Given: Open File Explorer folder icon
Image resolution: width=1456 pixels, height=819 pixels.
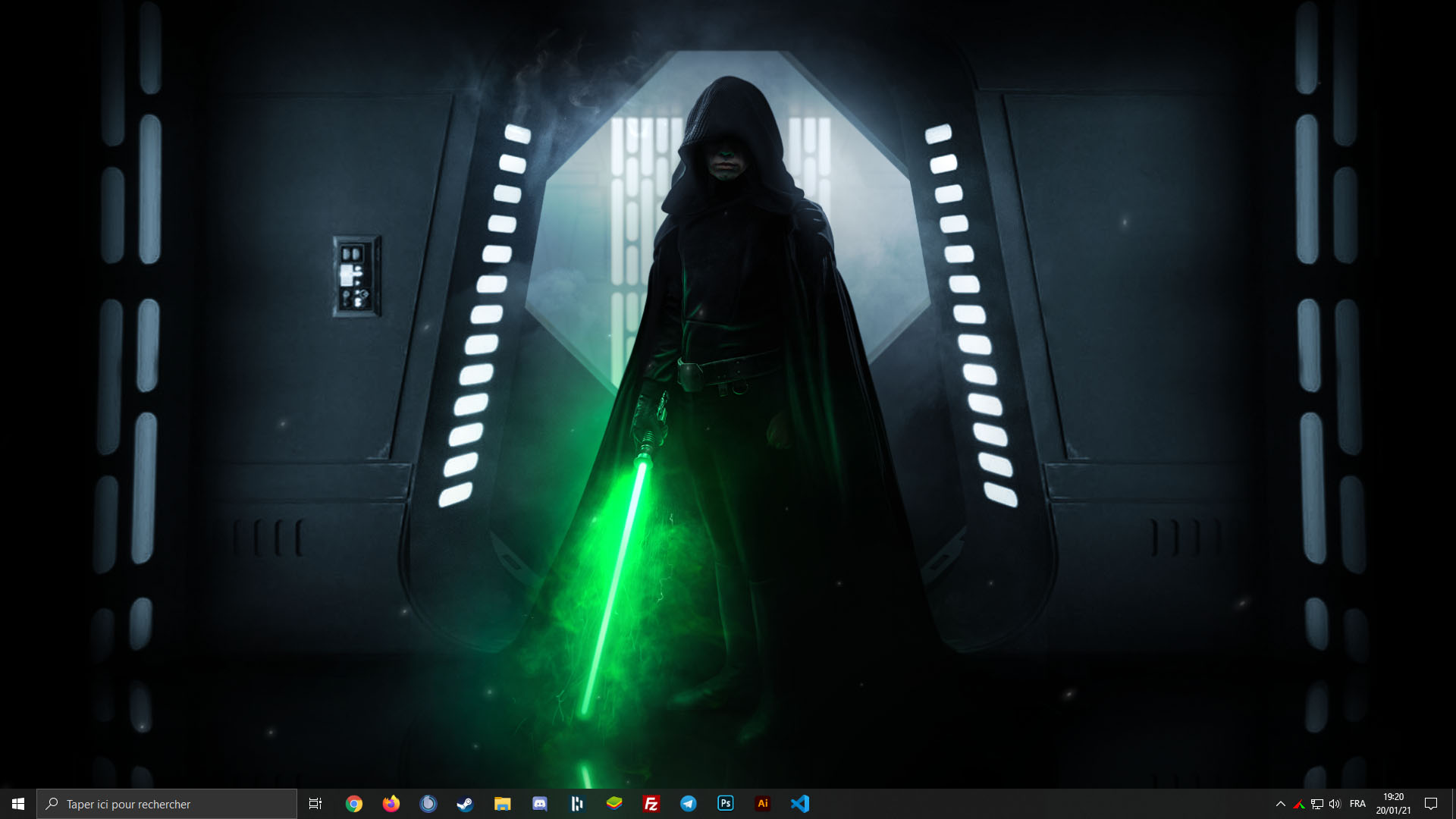Looking at the screenshot, I should point(502,804).
